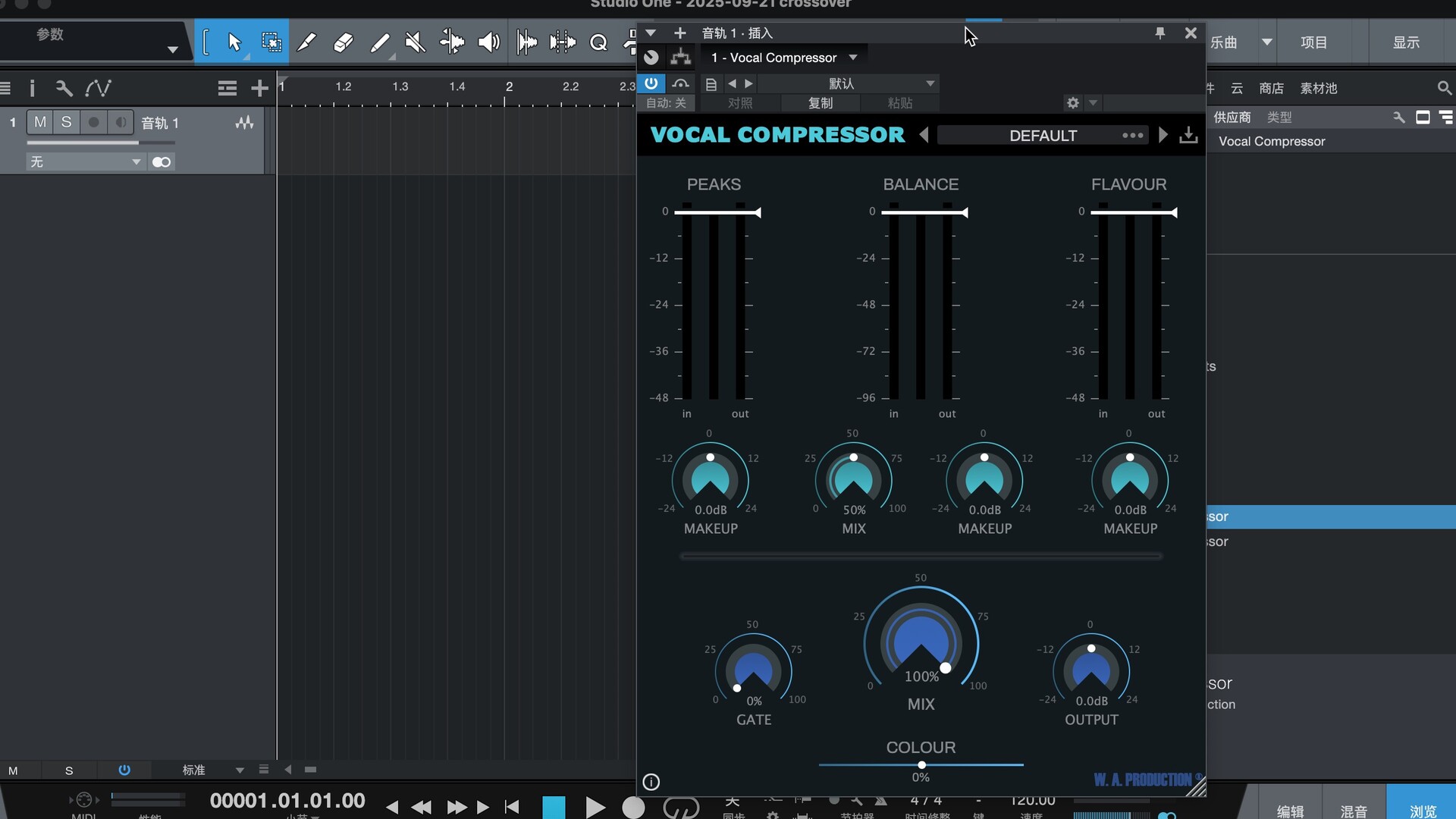Toggle the global power button at bottom
This screenshot has width=1456, height=819.
coord(124,770)
